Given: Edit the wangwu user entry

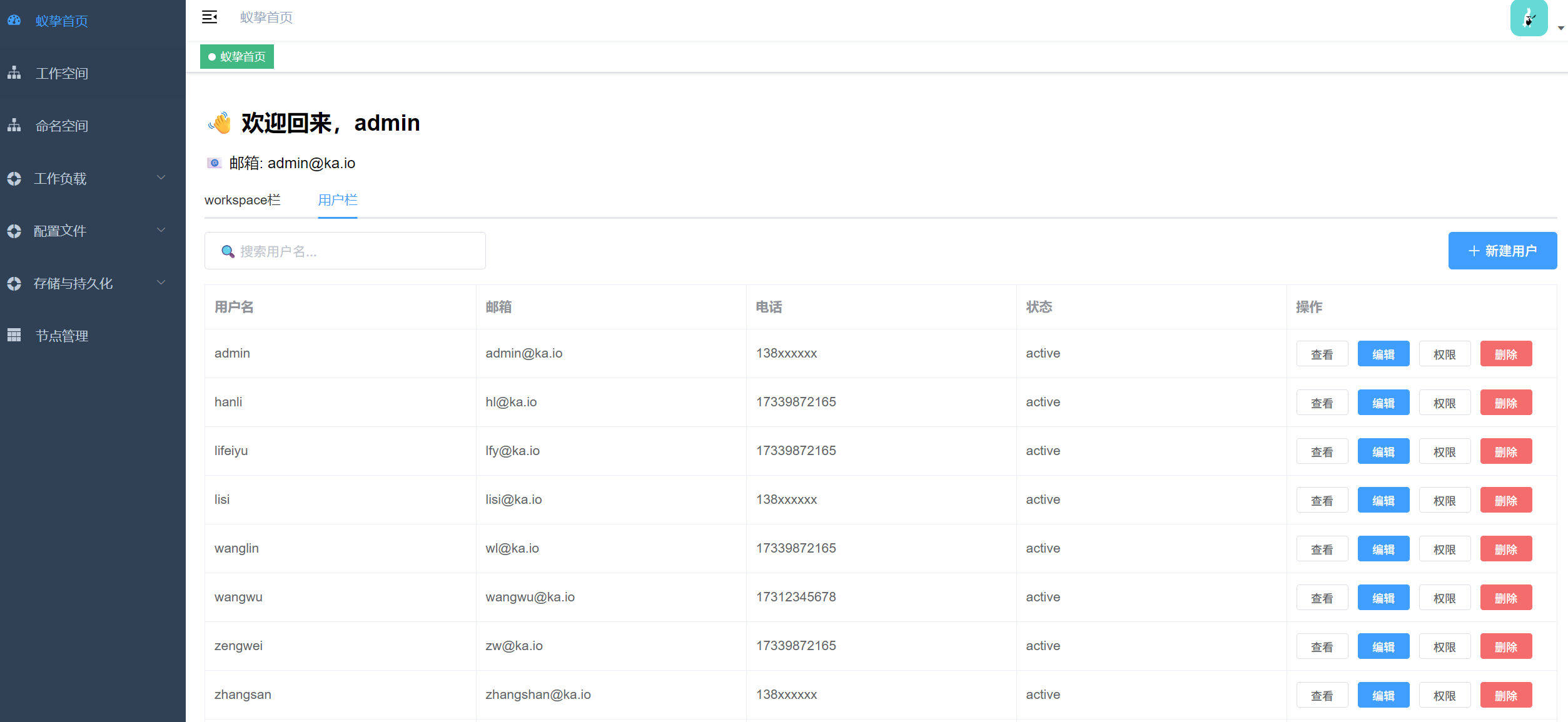Looking at the screenshot, I should (1383, 598).
